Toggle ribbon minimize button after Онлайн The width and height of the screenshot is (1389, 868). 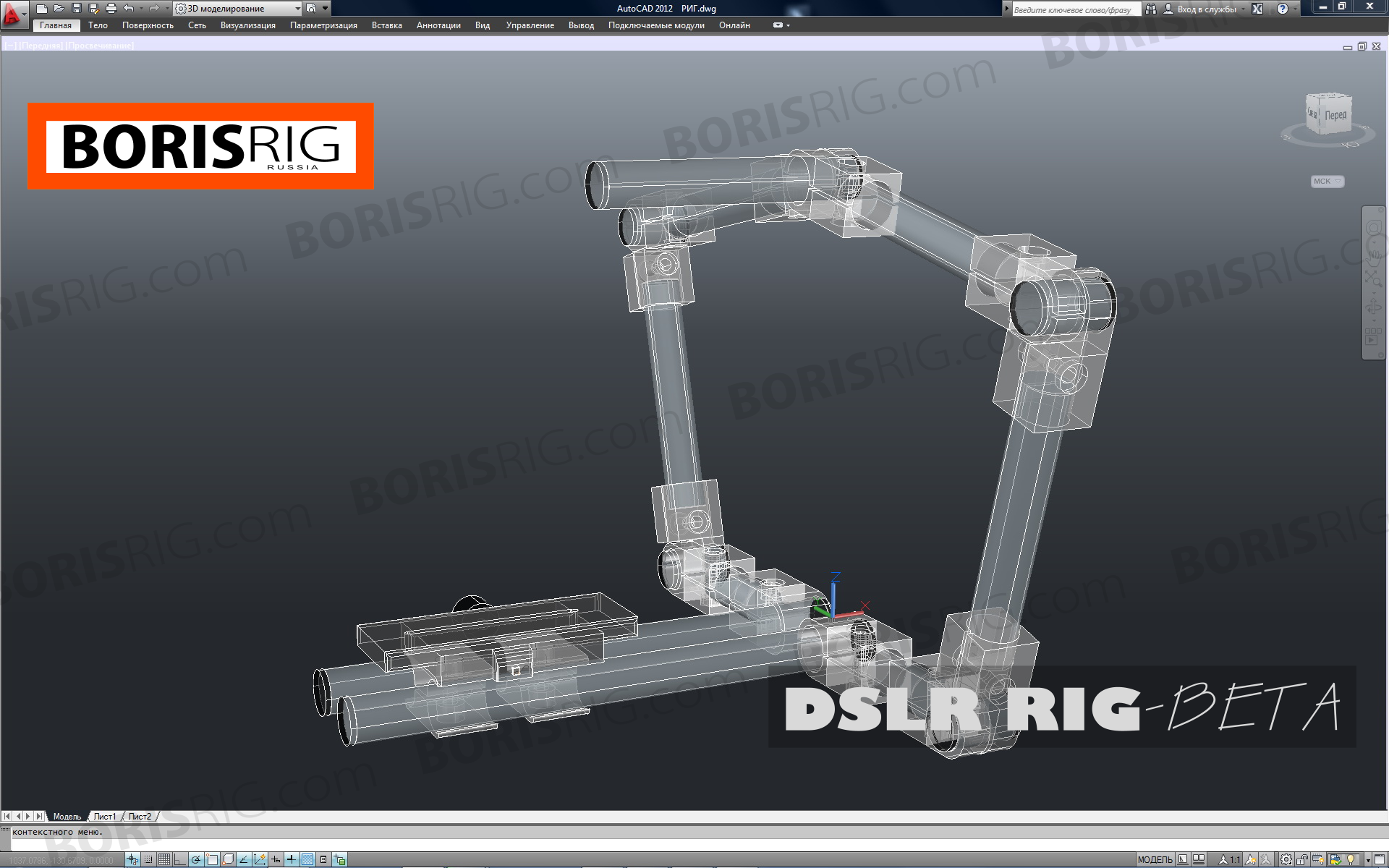click(x=778, y=25)
